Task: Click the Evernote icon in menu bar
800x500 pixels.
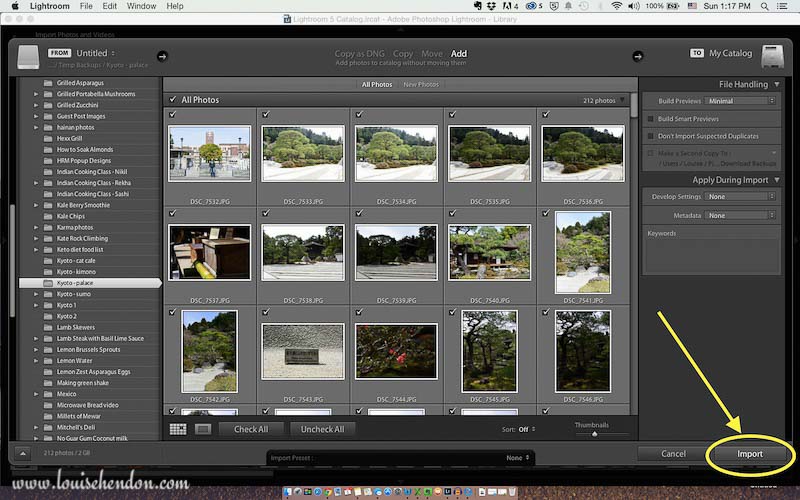Action: click(478, 6)
